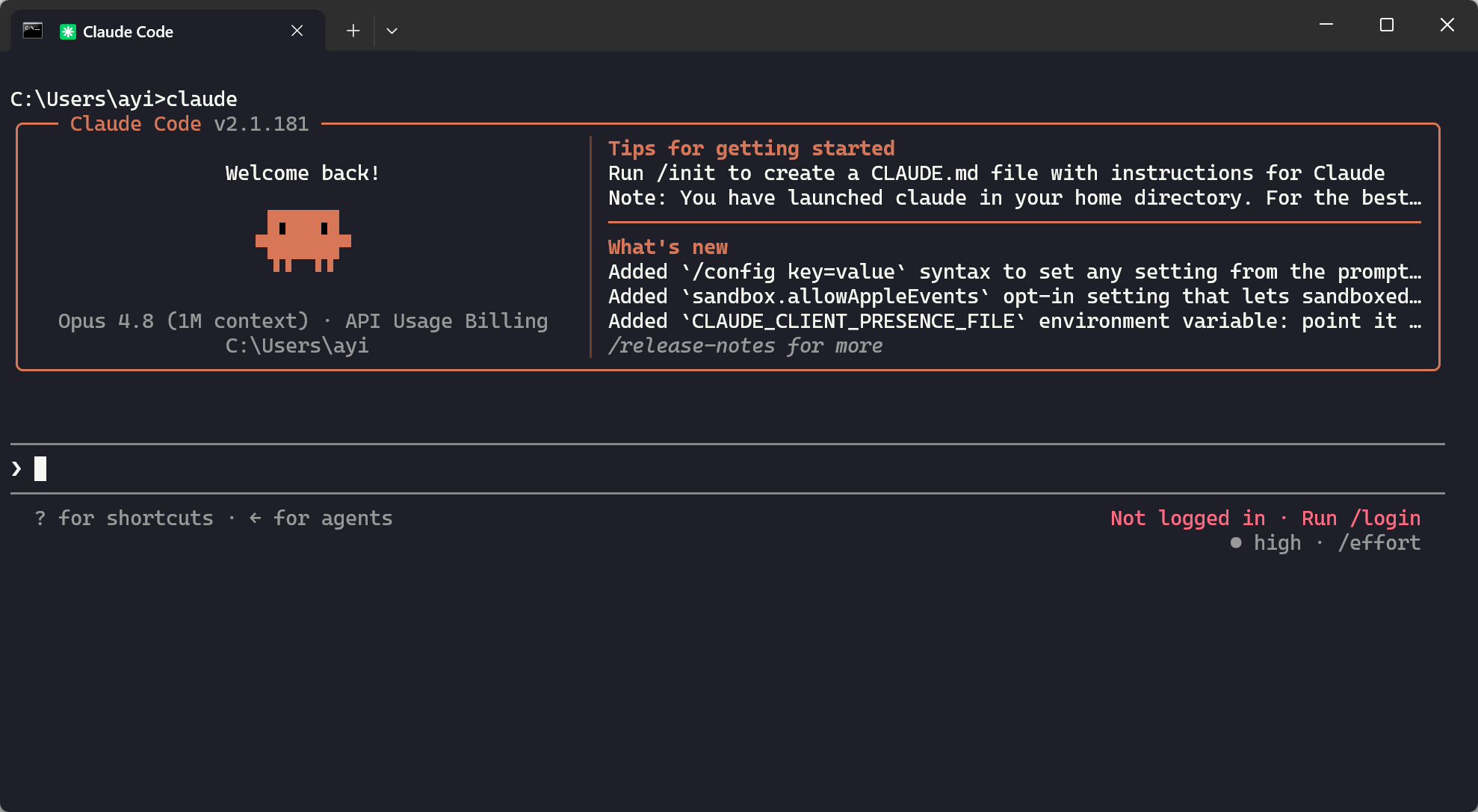Screen dimensions: 1478x812
Task: Click the 'C:\Users\ayi' path under model info
Action: (x=297, y=346)
